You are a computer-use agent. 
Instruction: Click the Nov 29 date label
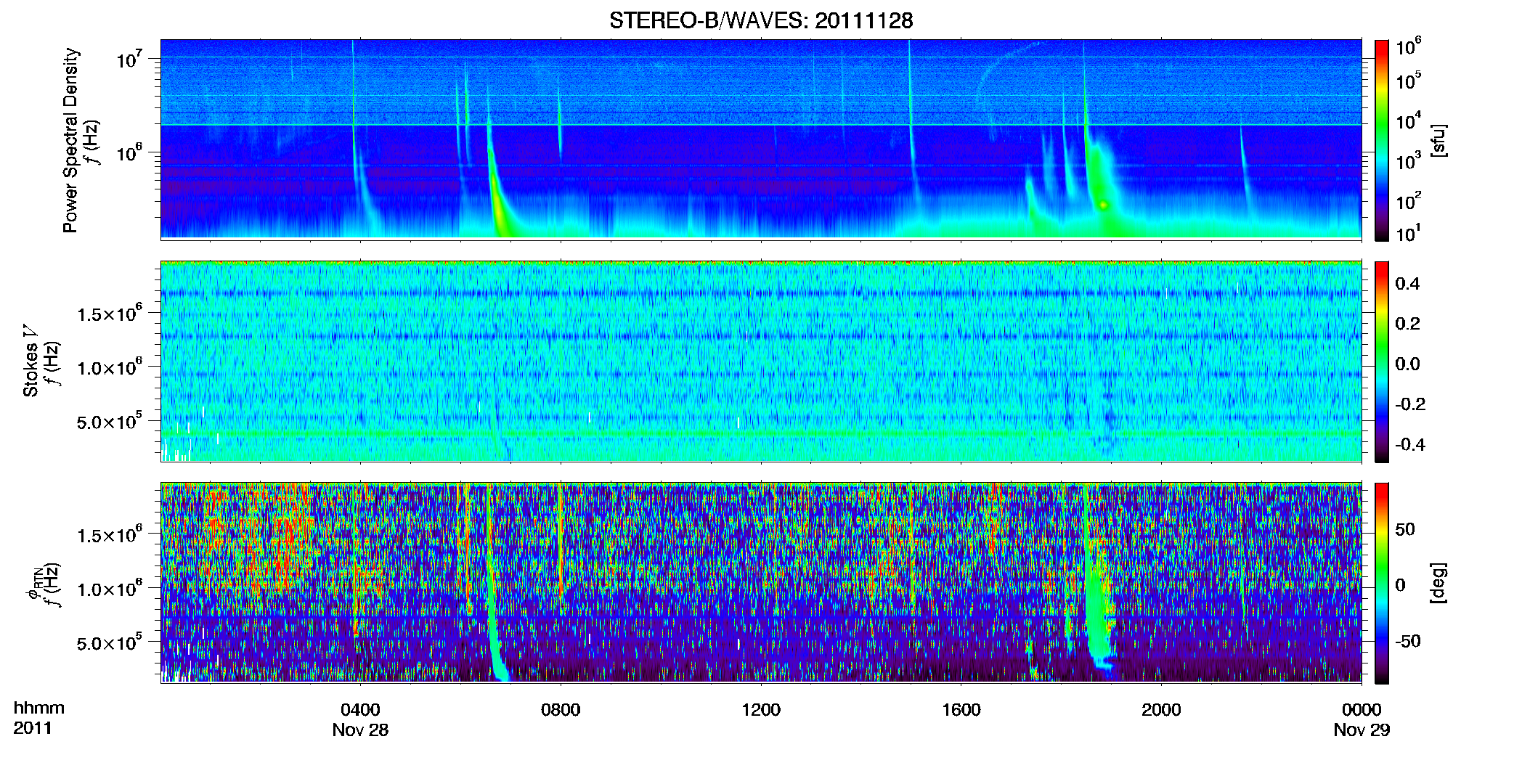[1362, 730]
